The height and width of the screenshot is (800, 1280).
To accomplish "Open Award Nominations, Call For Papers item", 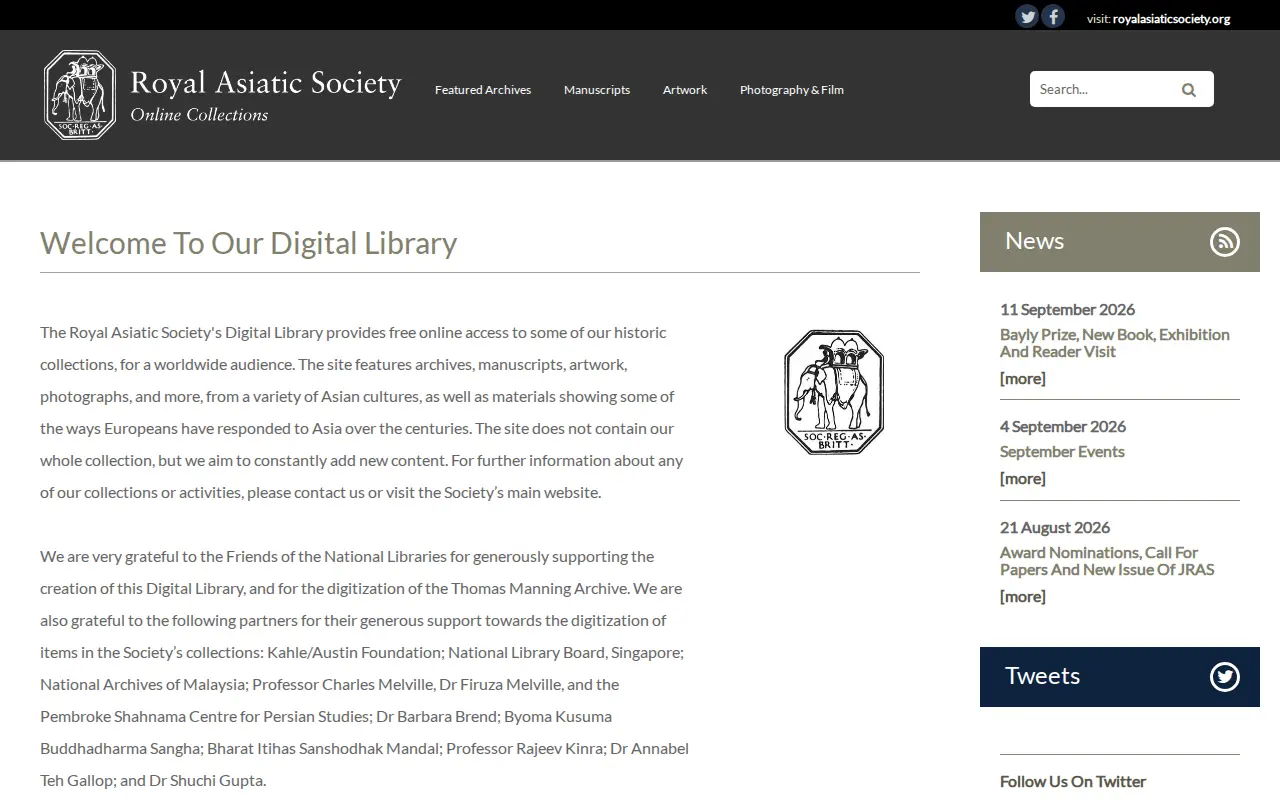I will (1107, 561).
